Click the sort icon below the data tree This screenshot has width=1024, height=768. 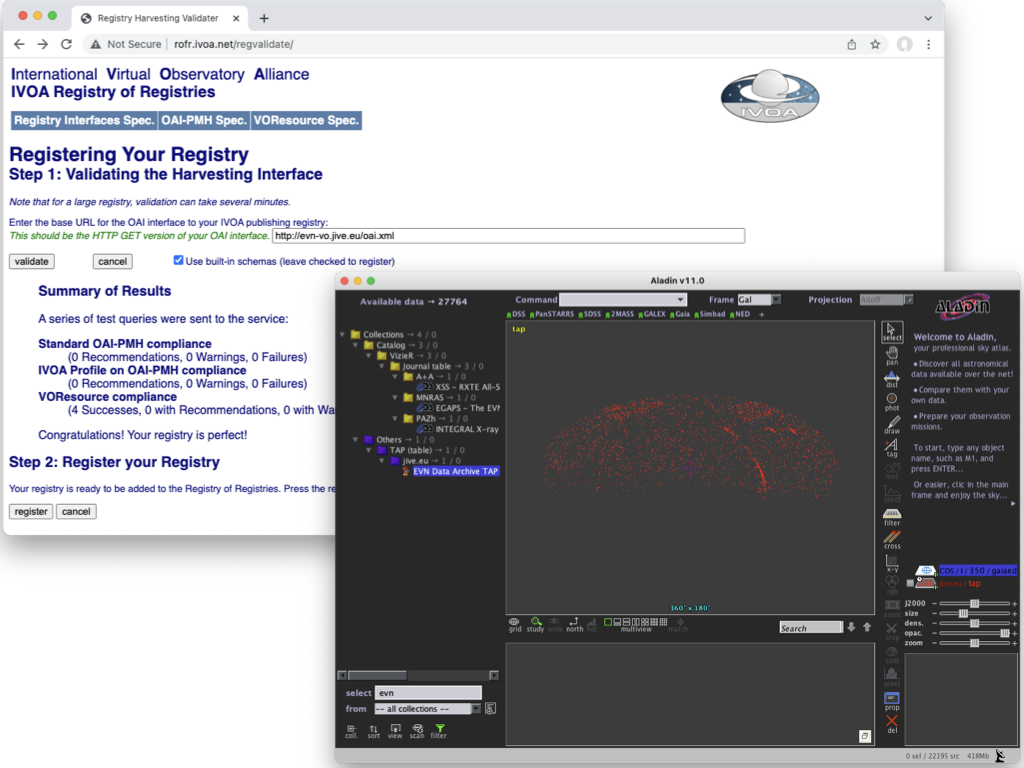(x=373, y=731)
